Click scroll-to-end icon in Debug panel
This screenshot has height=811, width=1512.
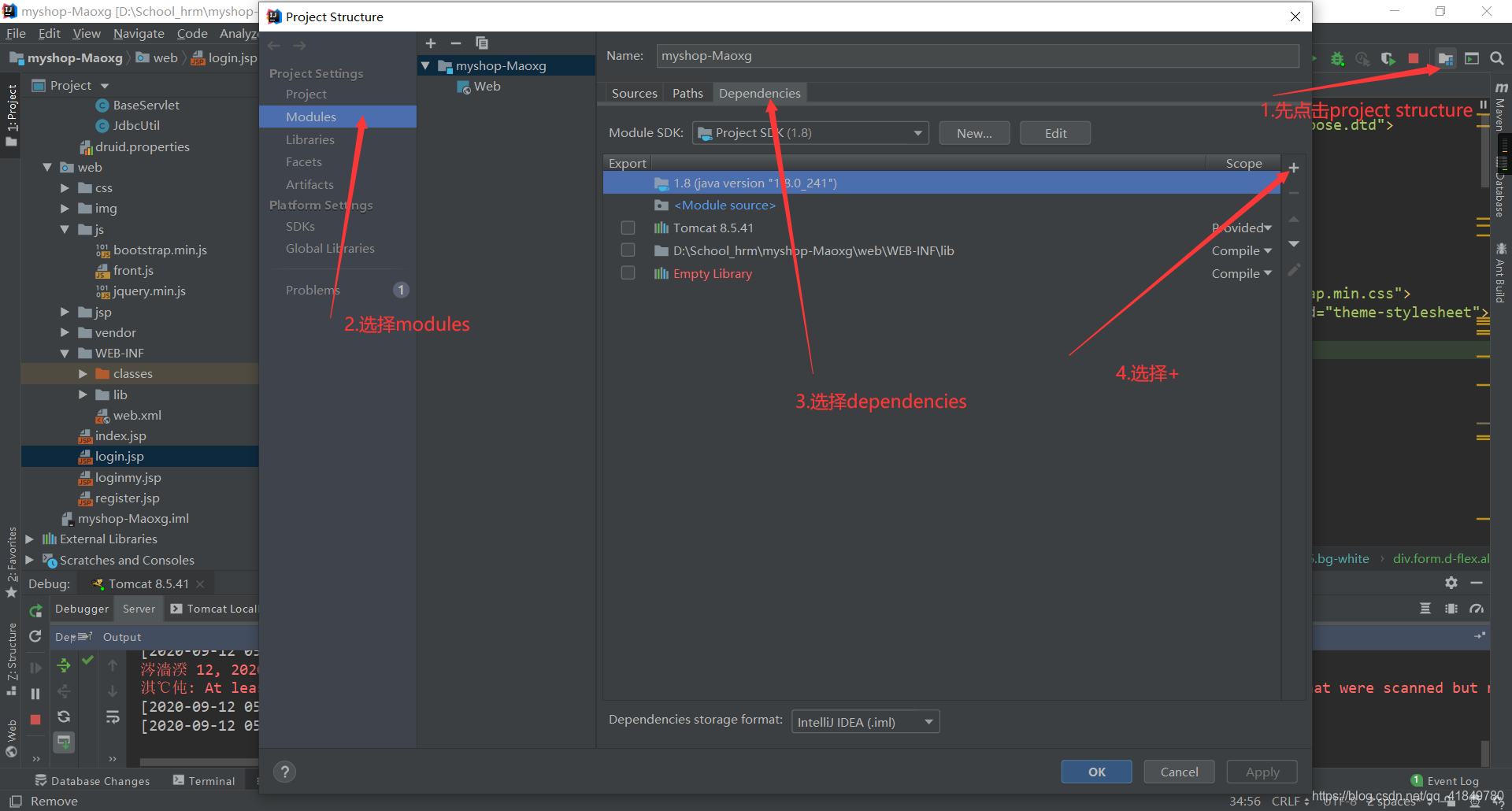pyautogui.click(x=64, y=741)
